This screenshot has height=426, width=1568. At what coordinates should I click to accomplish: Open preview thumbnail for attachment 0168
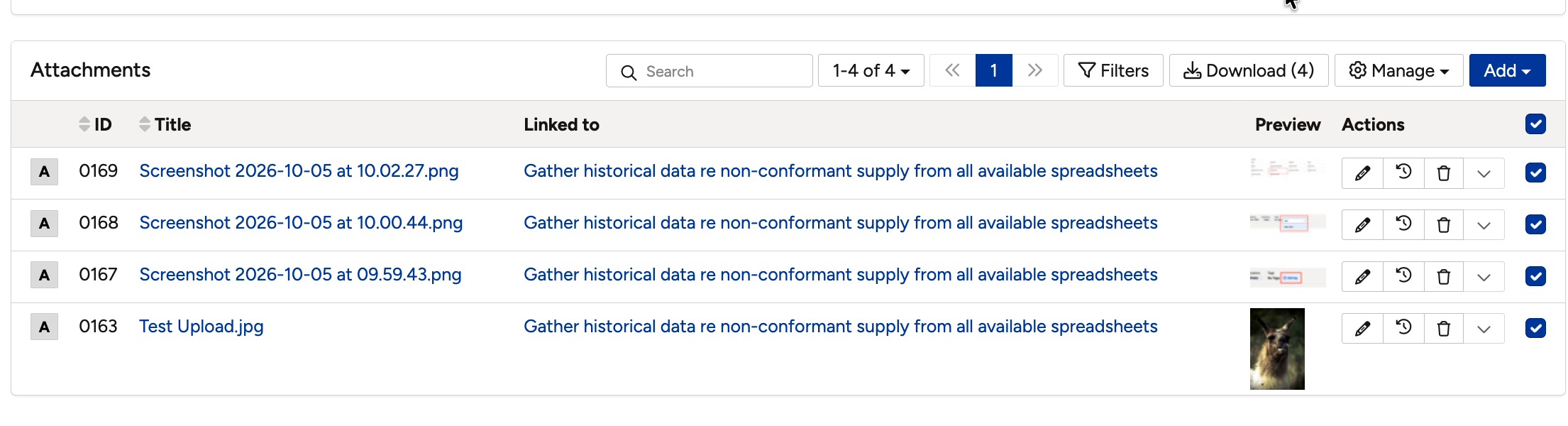(1288, 223)
